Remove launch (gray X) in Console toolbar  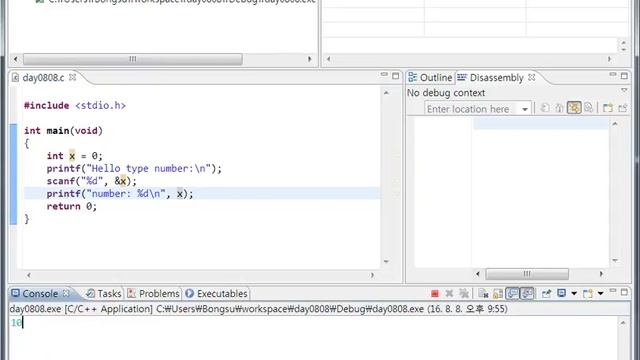point(449,293)
